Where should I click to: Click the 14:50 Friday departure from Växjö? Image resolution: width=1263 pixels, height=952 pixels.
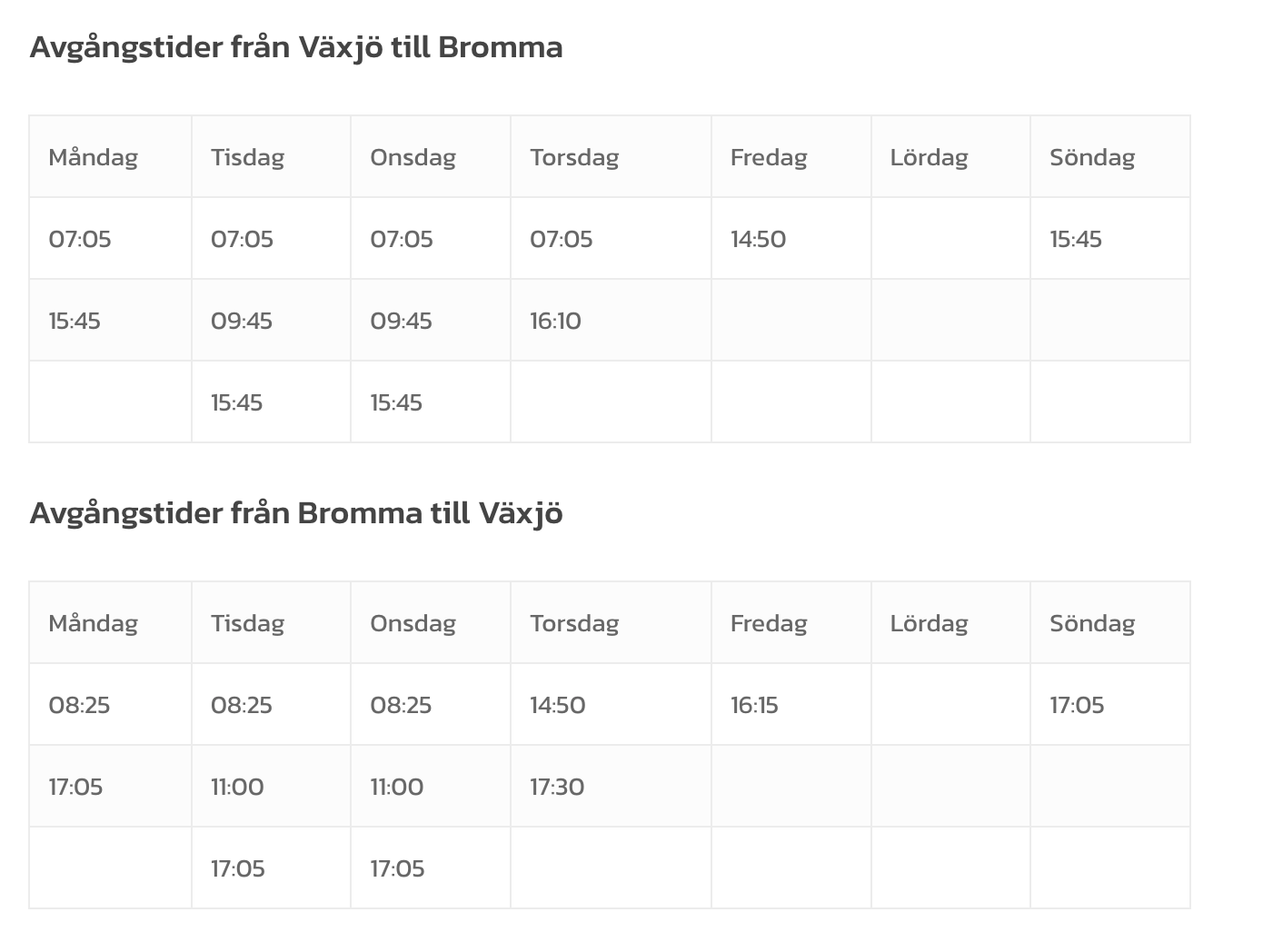[x=758, y=239]
